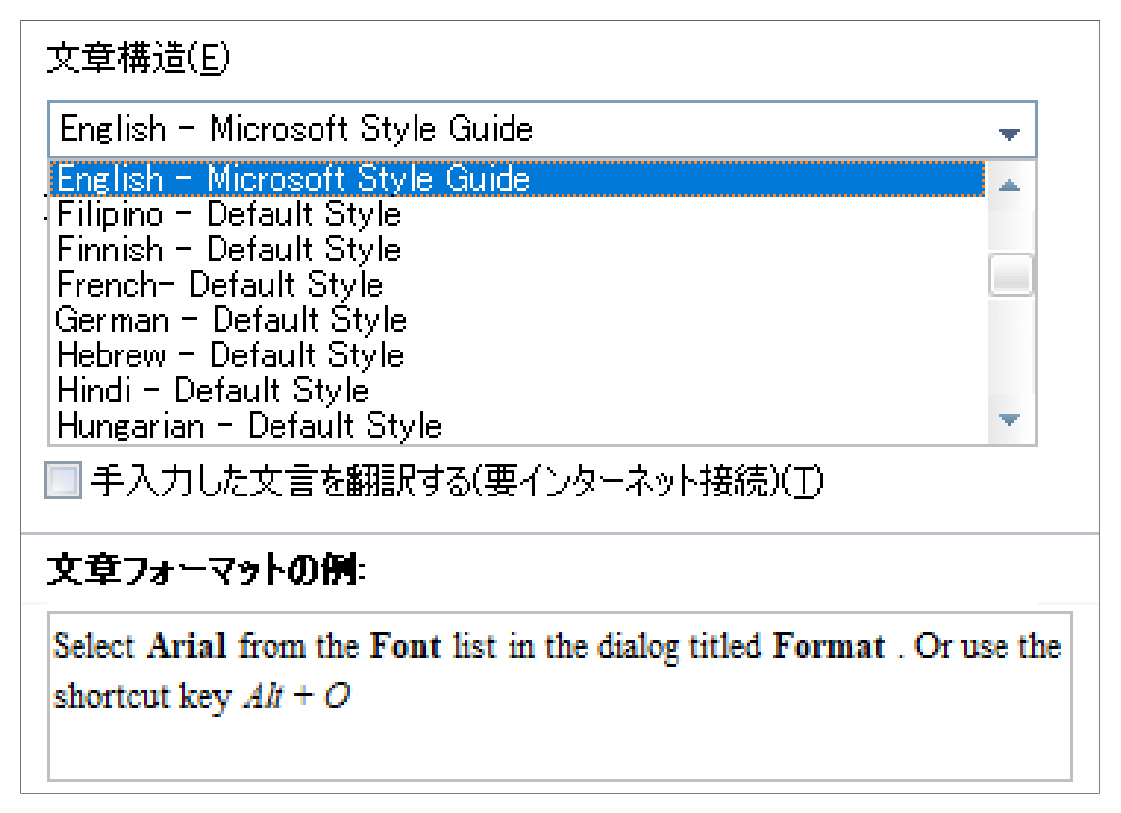Open the 文章構造 combo box arrow

pyautogui.click(x=1008, y=133)
